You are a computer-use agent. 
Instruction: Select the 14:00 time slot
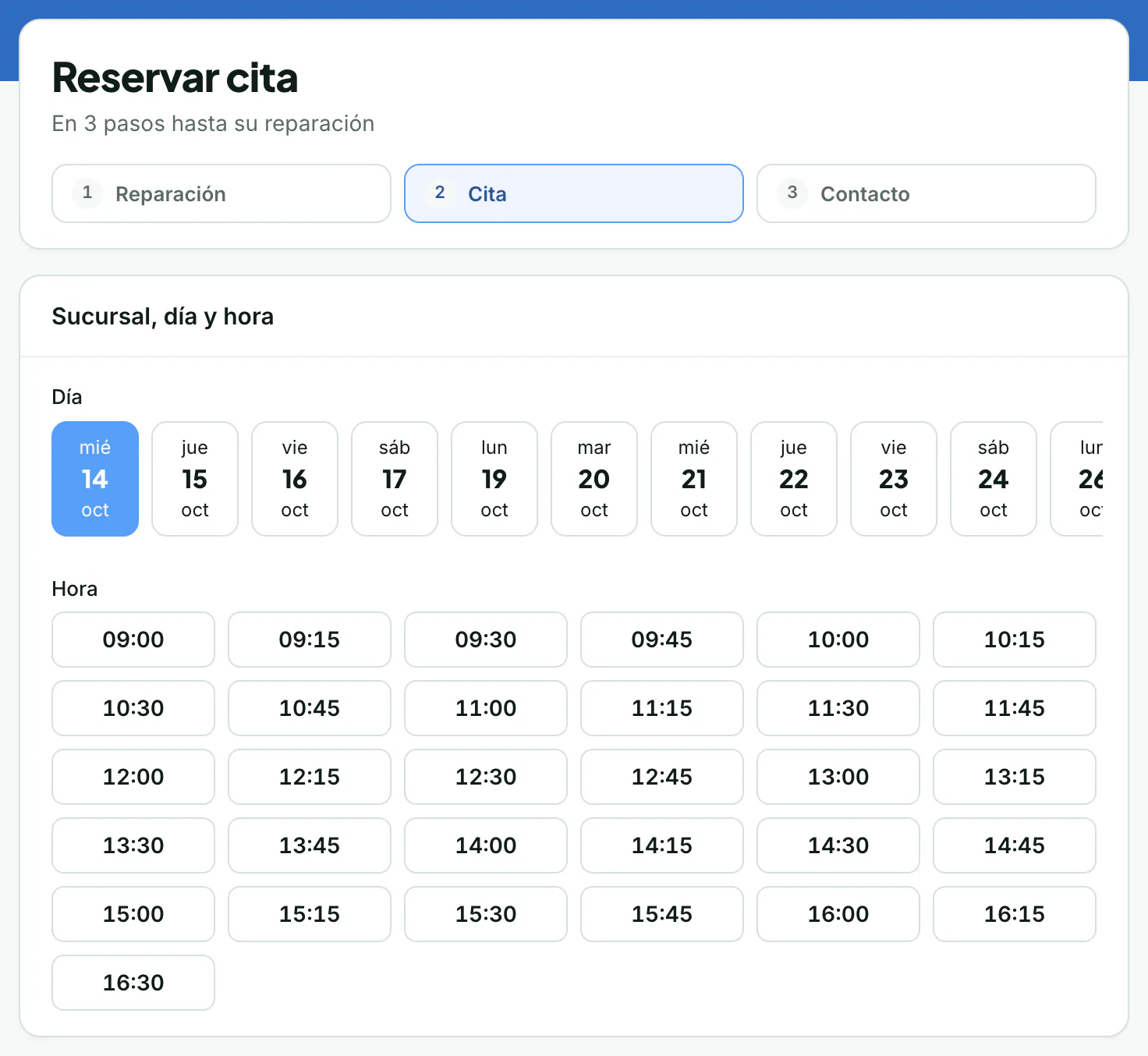486,845
